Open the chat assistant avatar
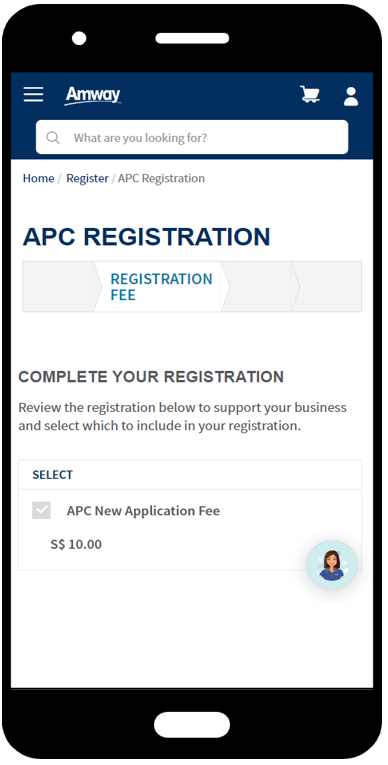This screenshot has height=765, width=388. point(332,564)
